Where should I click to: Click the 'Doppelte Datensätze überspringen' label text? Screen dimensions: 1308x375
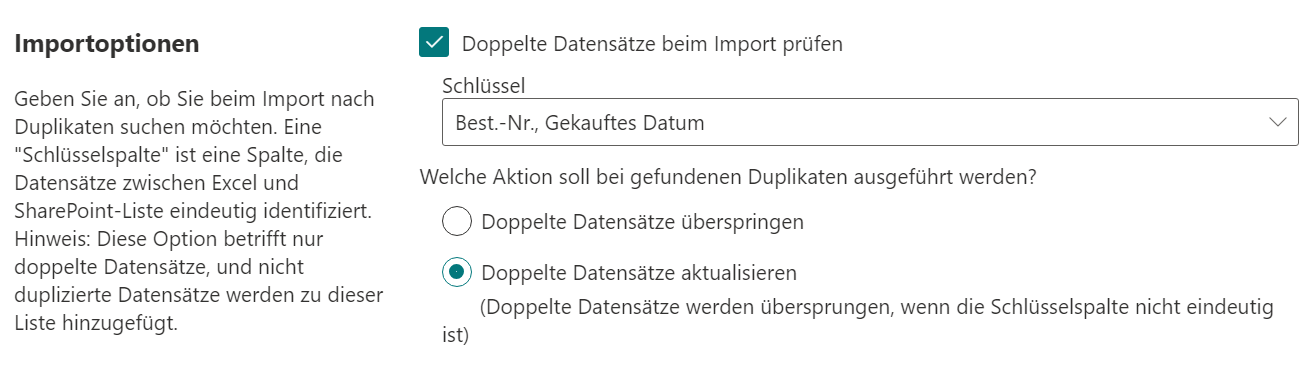pos(643,222)
